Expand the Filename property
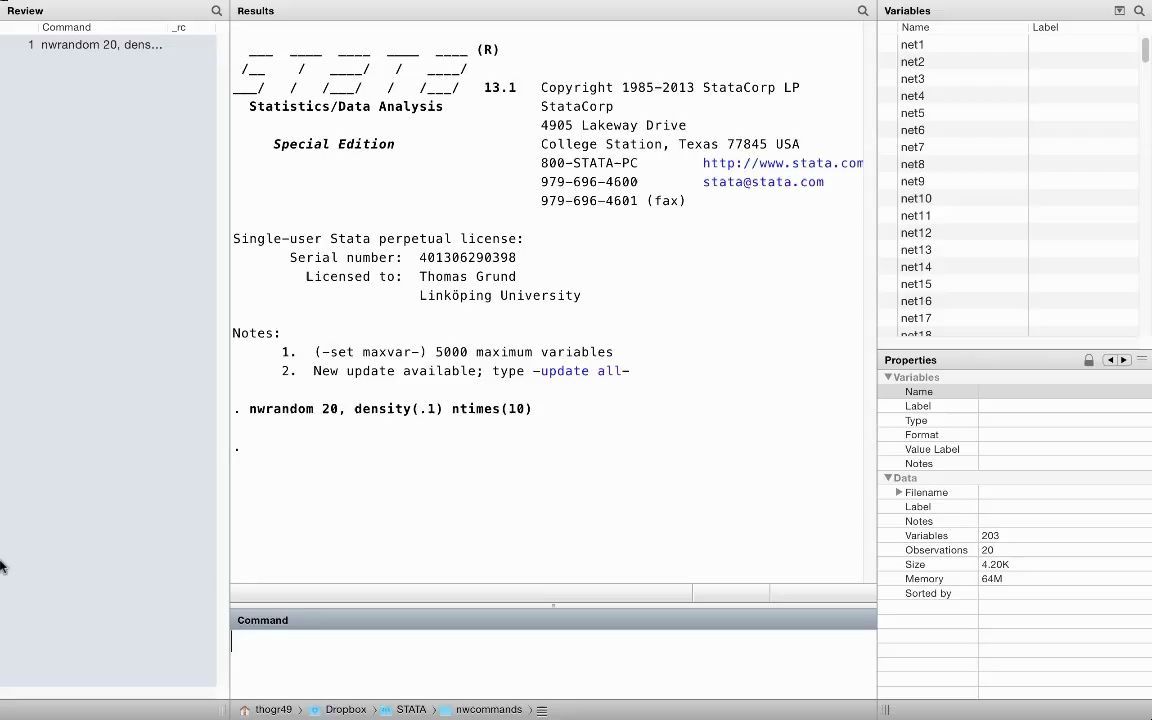The width and height of the screenshot is (1152, 720). (x=899, y=492)
